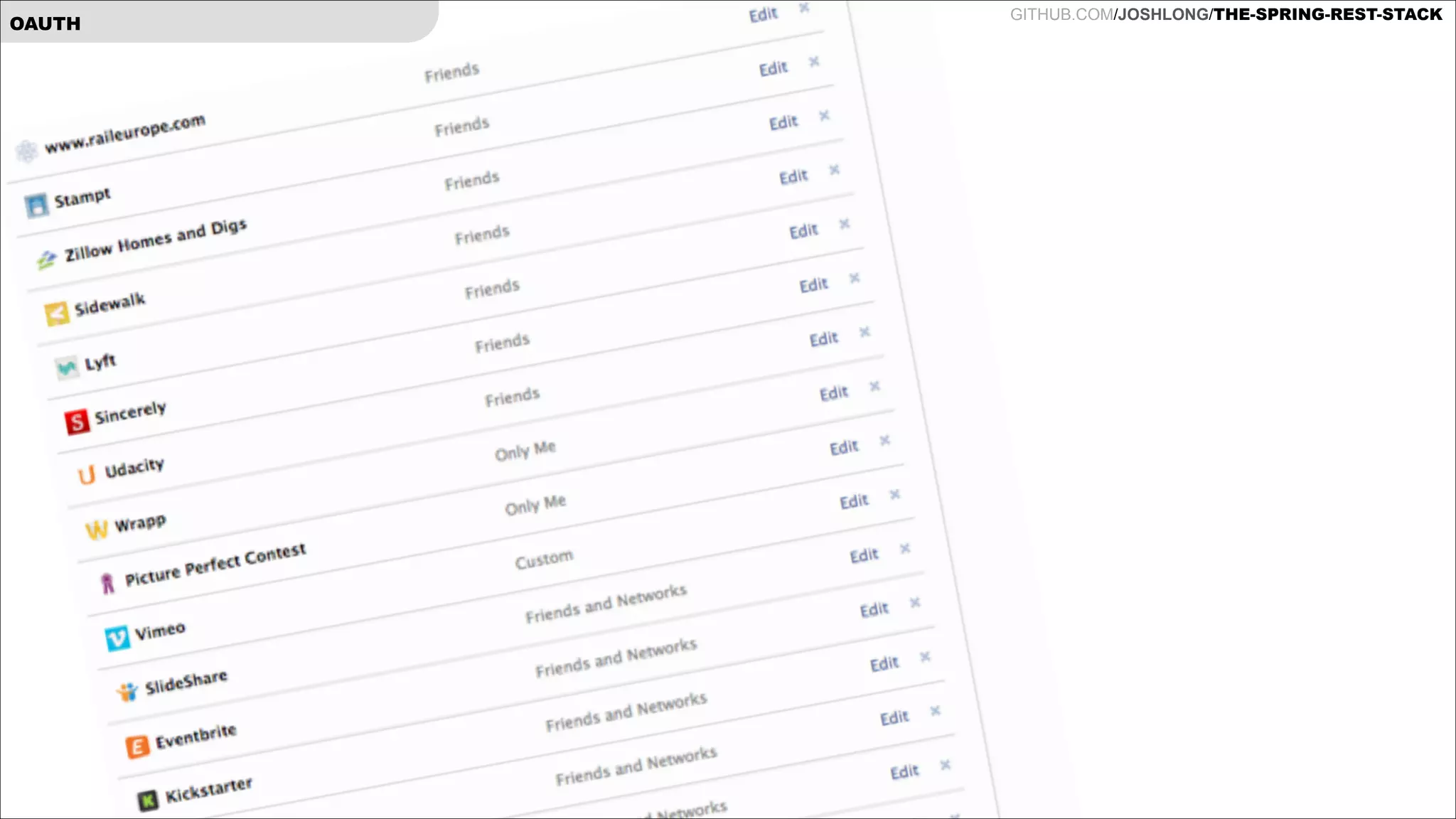Click the Custom visibility for Picture Perfect Contest

(544, 560)
